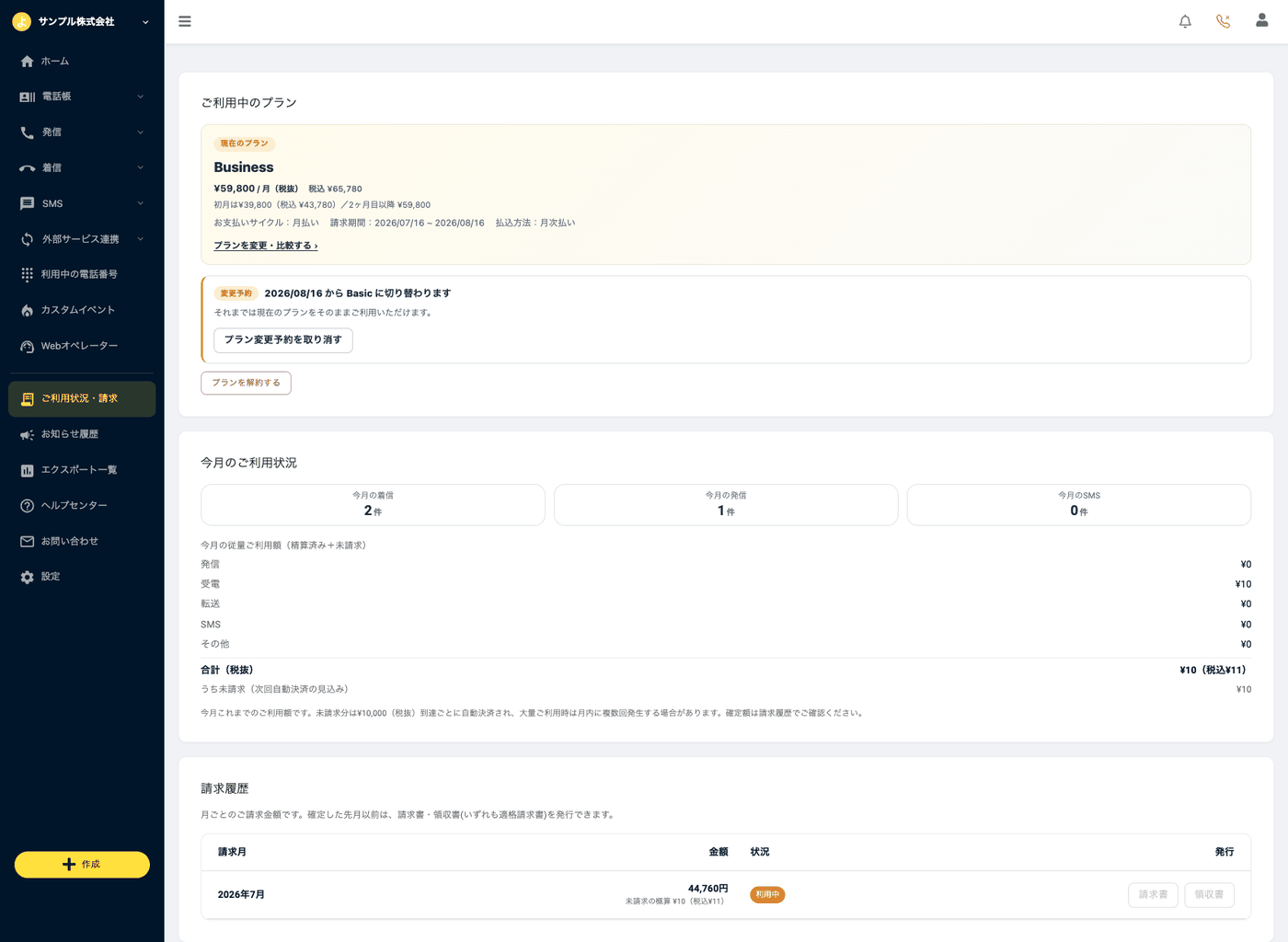The width and height of the screenshot is (1288, 942).
Task: Expand the SMS submenu chevron
Action: (141, 203)
